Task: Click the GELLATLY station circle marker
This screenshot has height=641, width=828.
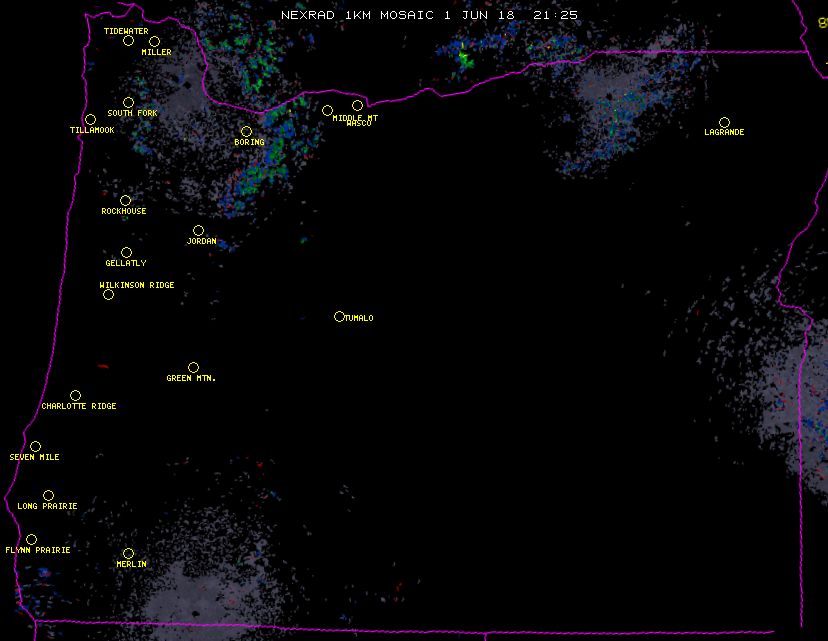Action: click(126, 252)
